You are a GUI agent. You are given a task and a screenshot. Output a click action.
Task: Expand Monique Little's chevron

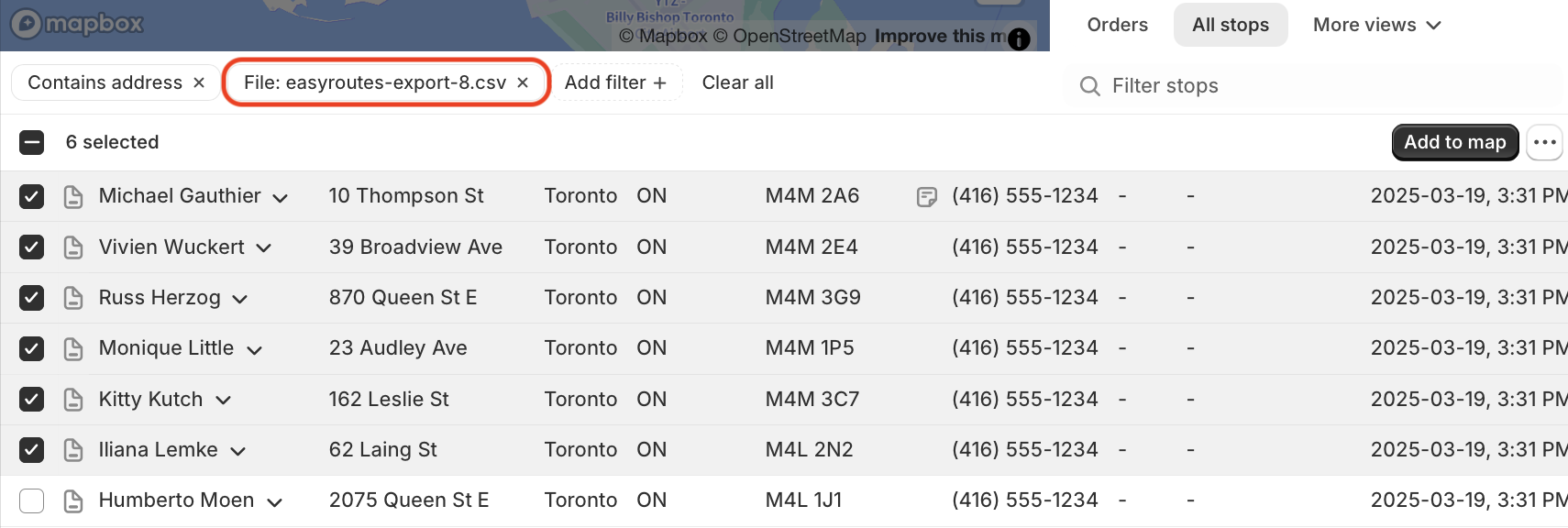pos(255,349)
